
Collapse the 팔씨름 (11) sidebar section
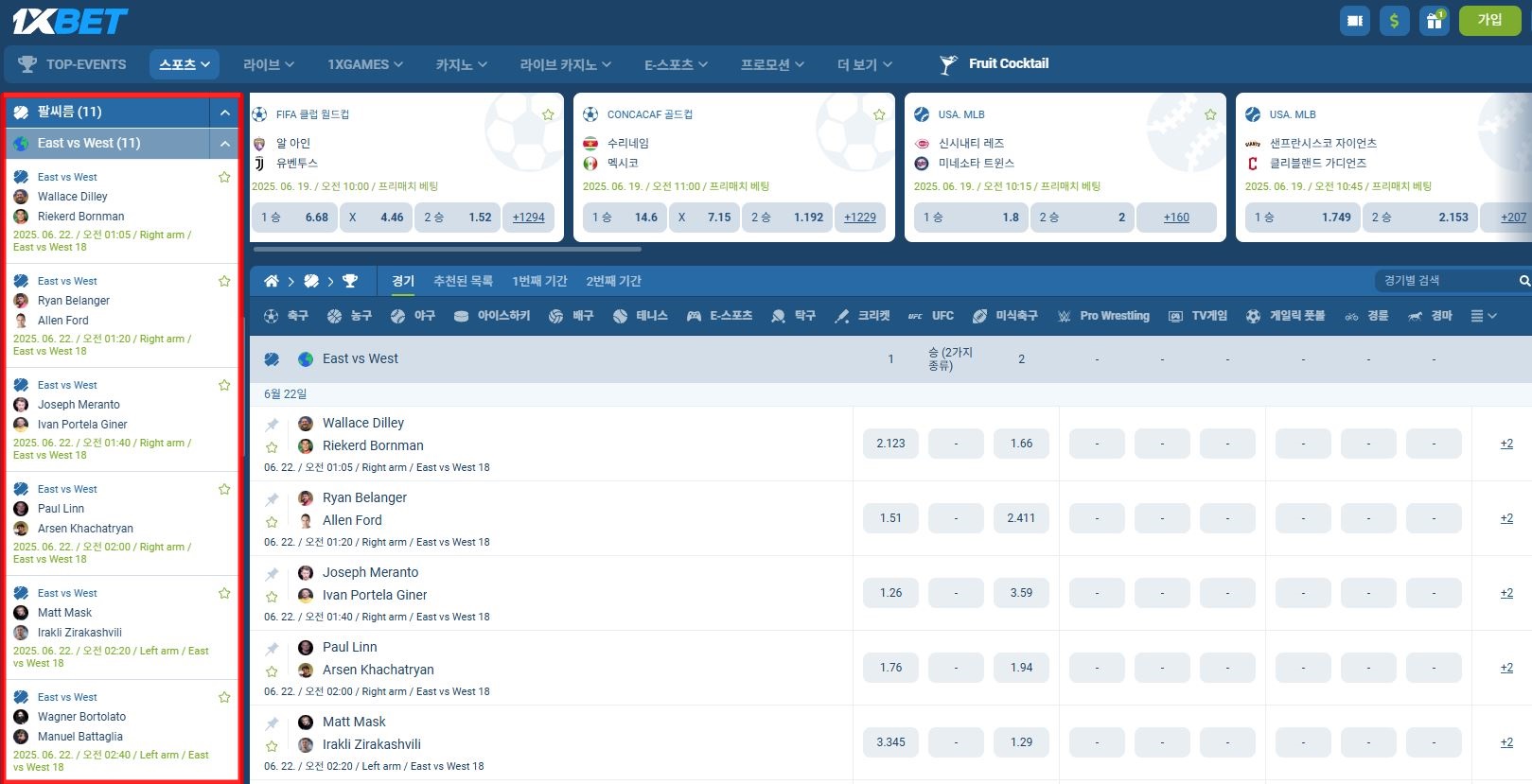224,113
